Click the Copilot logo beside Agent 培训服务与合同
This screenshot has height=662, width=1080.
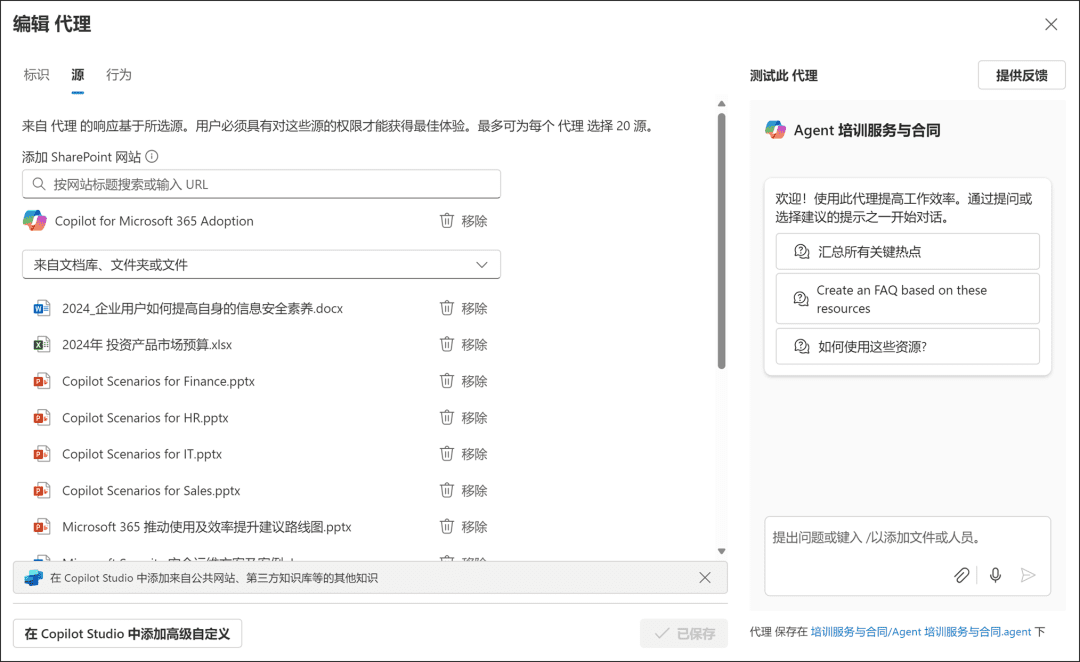776,130
